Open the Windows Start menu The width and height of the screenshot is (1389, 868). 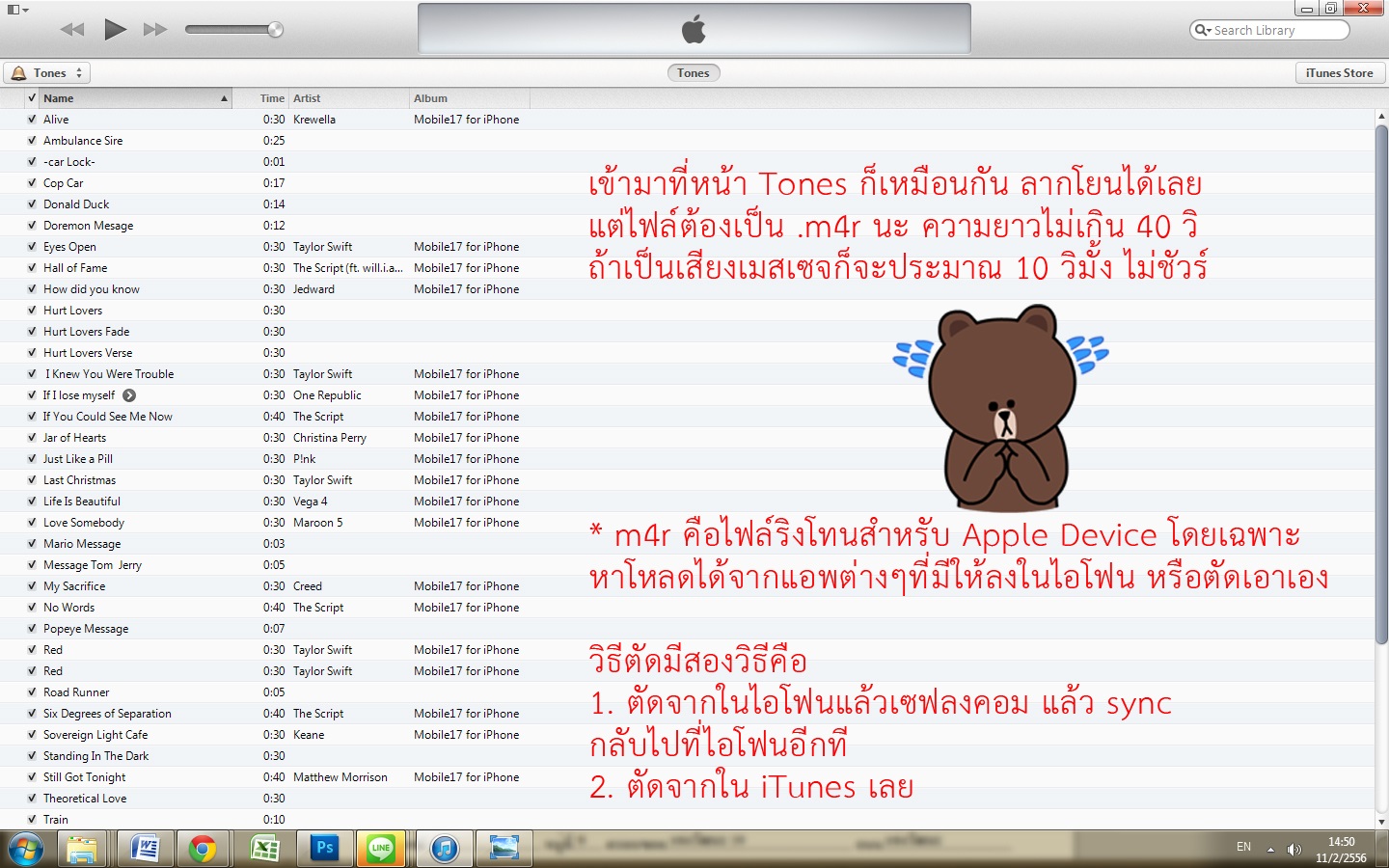[25, 849]
